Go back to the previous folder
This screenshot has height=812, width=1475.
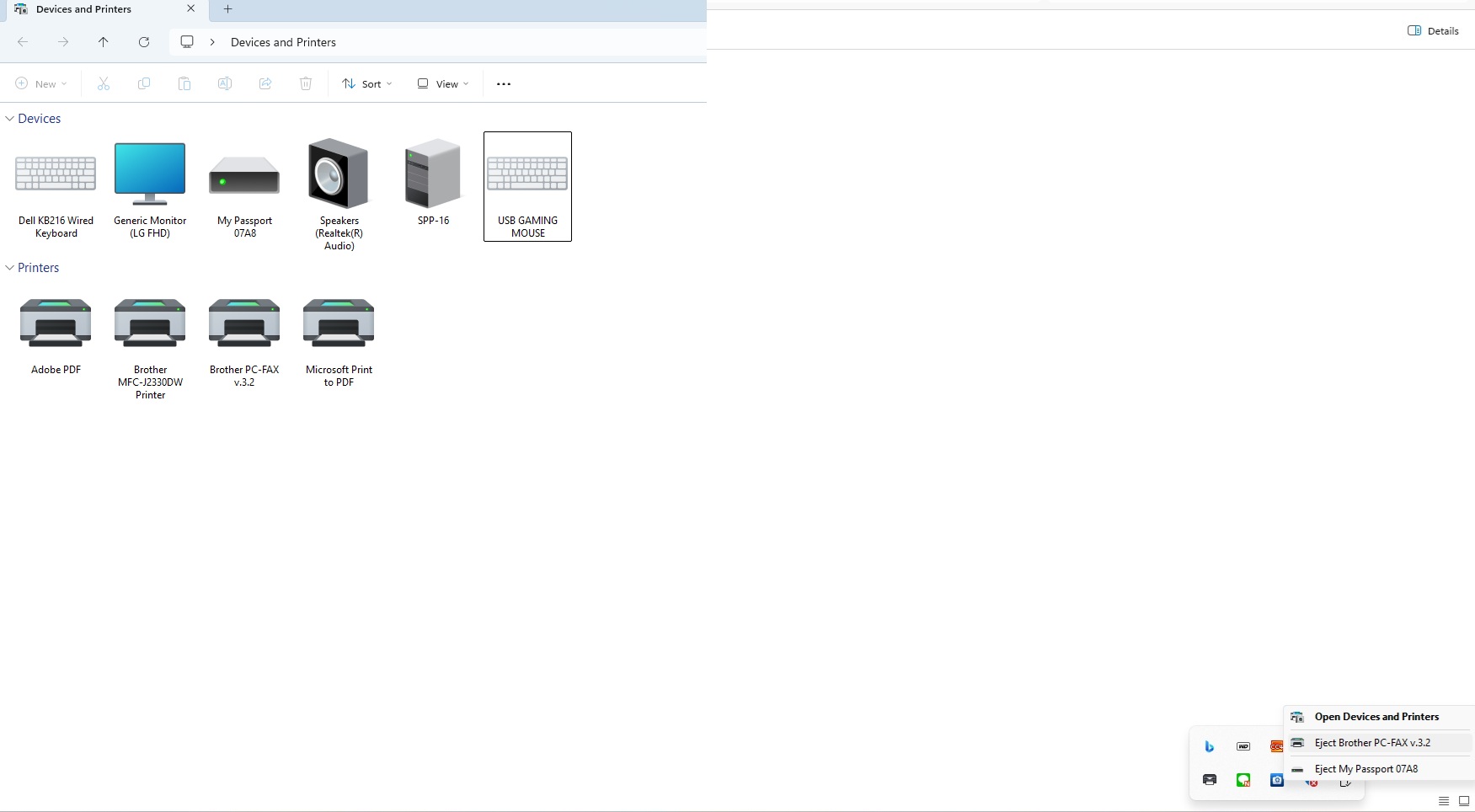tap(23, 42)
